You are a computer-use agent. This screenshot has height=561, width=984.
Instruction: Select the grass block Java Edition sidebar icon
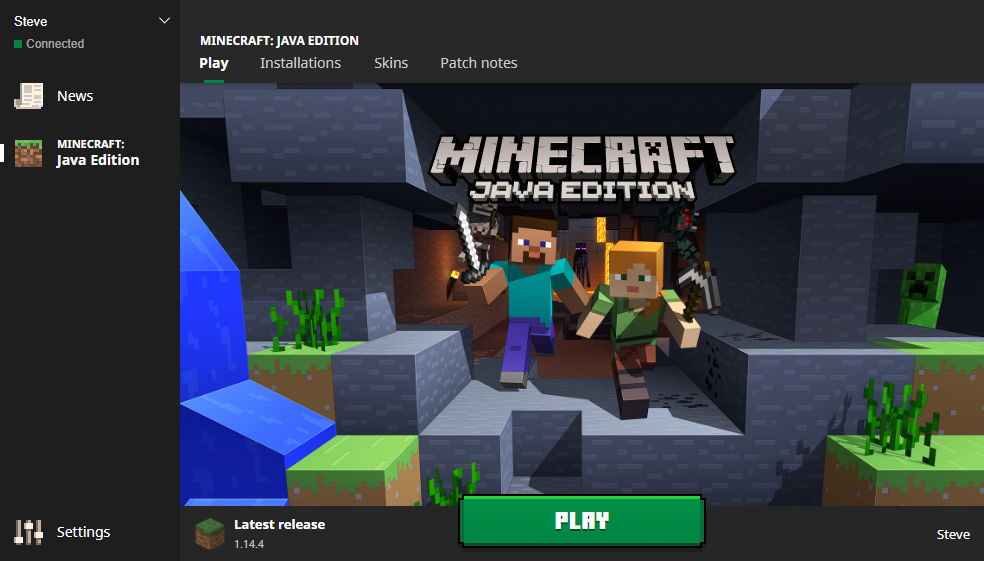pos(28,153)
